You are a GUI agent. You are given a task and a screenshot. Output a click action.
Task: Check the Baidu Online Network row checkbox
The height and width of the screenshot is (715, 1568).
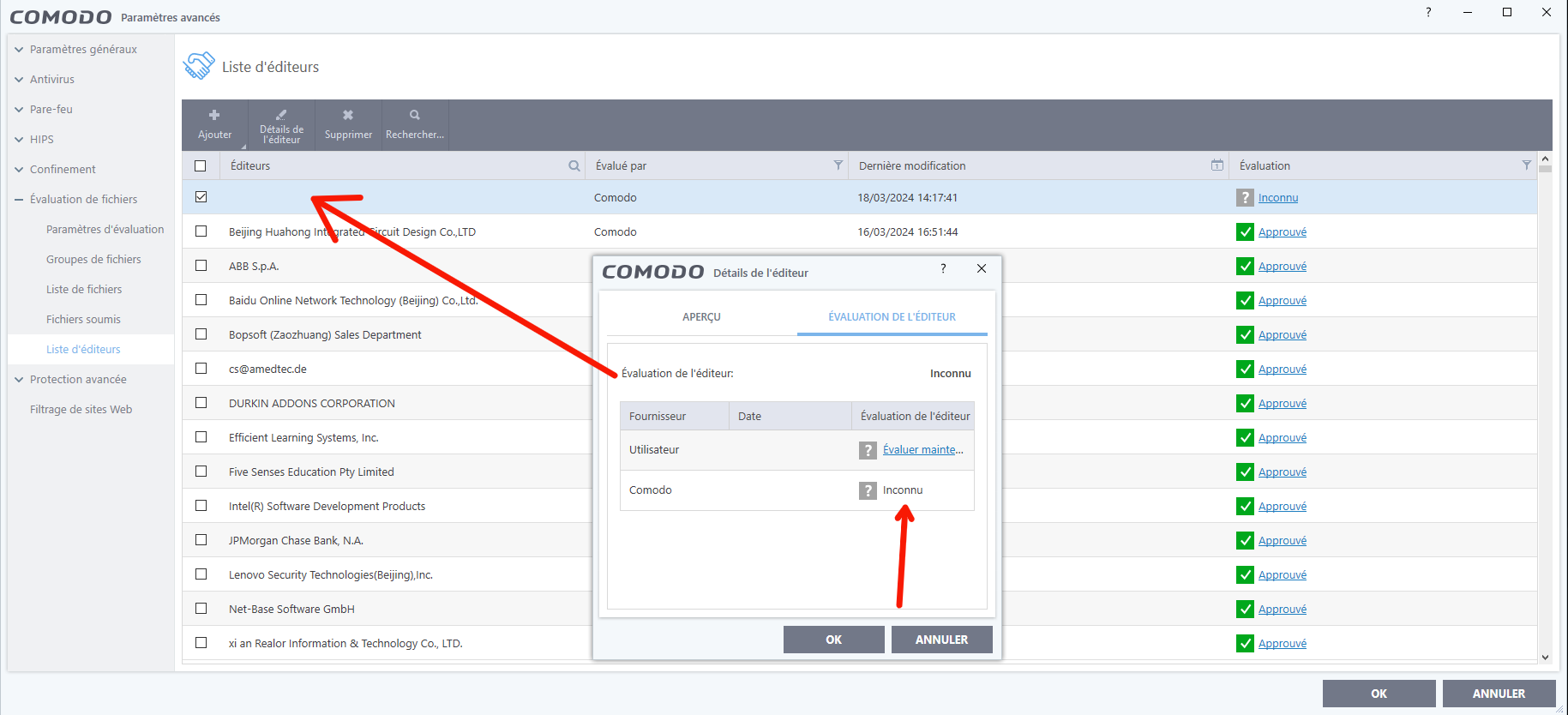pyautogui.click(x=201, y=300)
